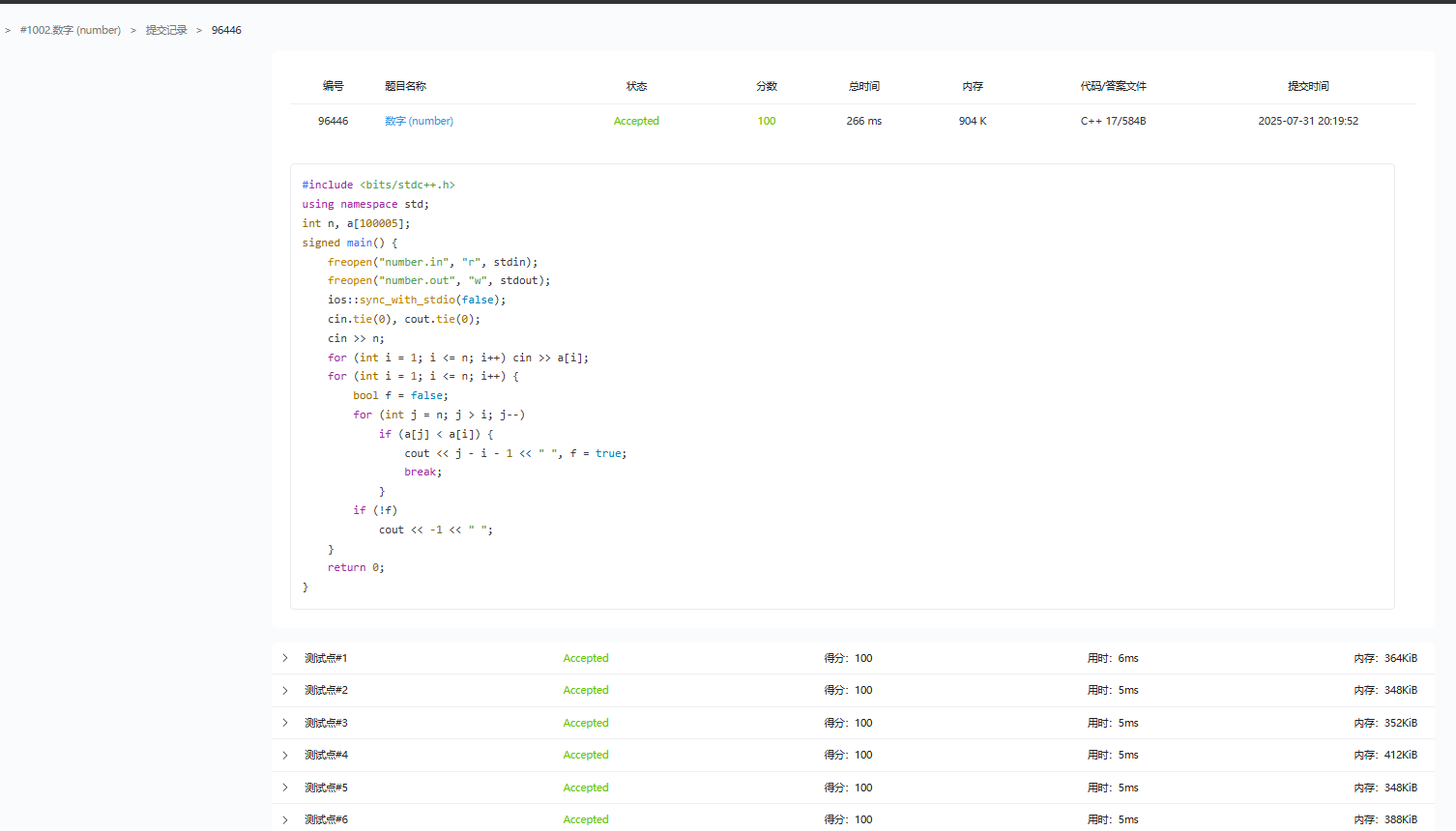Click the 96446 breadcrumb item

(x=226, y=30)
